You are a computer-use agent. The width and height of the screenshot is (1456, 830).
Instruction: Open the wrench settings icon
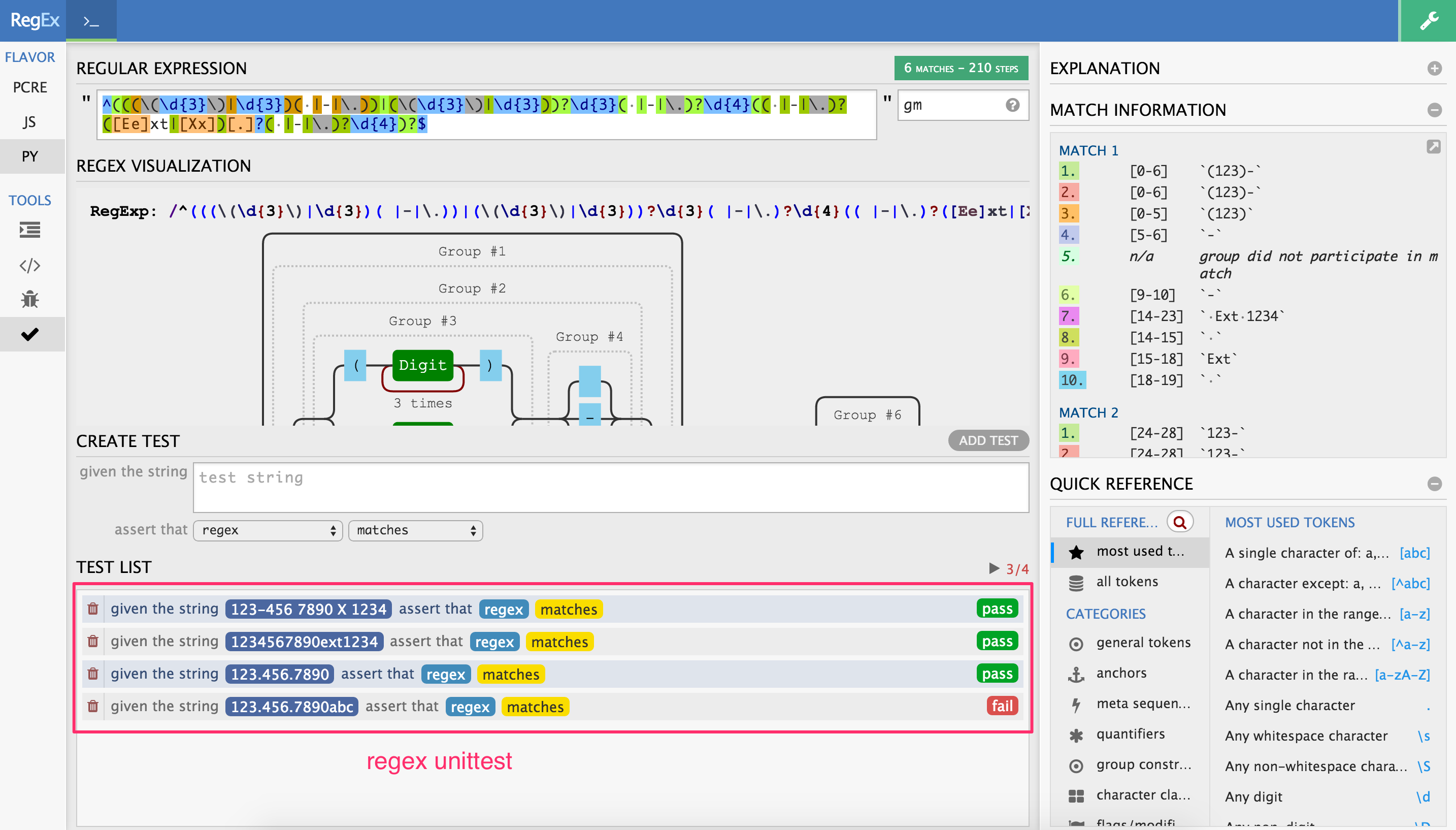[1429, 21]
